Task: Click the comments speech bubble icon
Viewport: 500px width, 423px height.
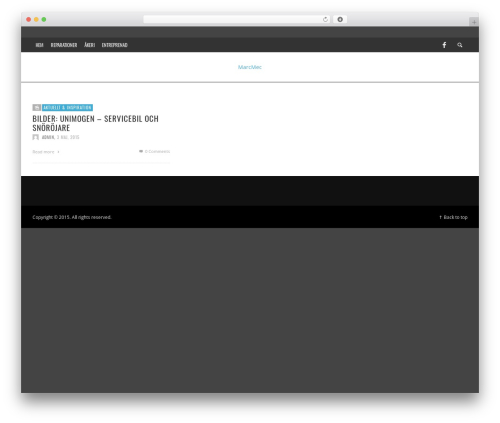Action: (141, 151)
